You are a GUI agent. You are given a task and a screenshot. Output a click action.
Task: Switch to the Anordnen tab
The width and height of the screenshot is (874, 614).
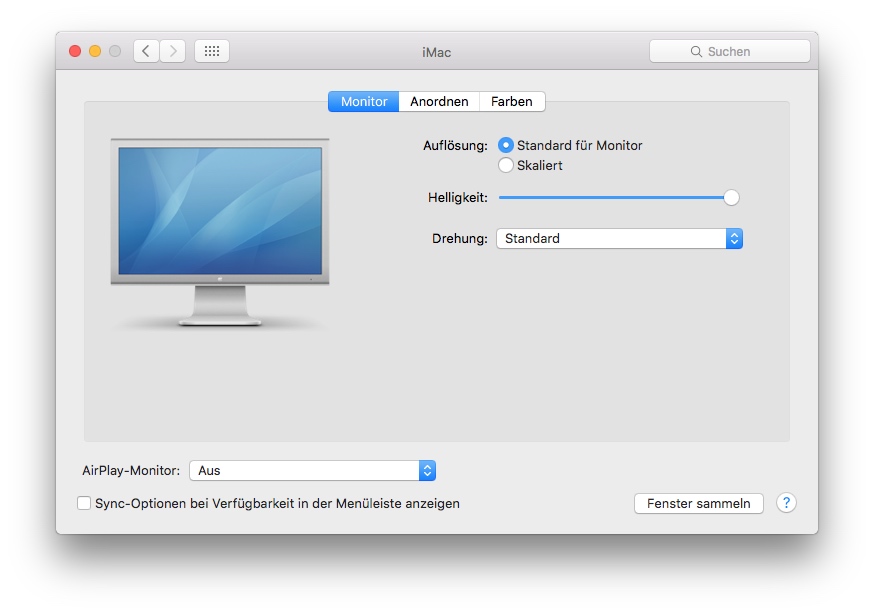pyautogui.click(x=439, y=101)
